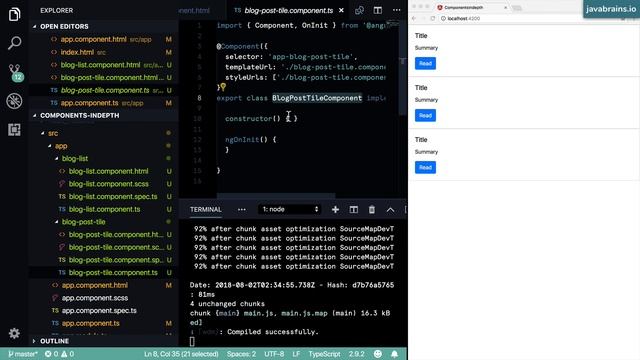Maximize terminal panel with chevron up icon
Image resolution: width=640 pixels, height=360 pixels.
click(x=390, y=209)
